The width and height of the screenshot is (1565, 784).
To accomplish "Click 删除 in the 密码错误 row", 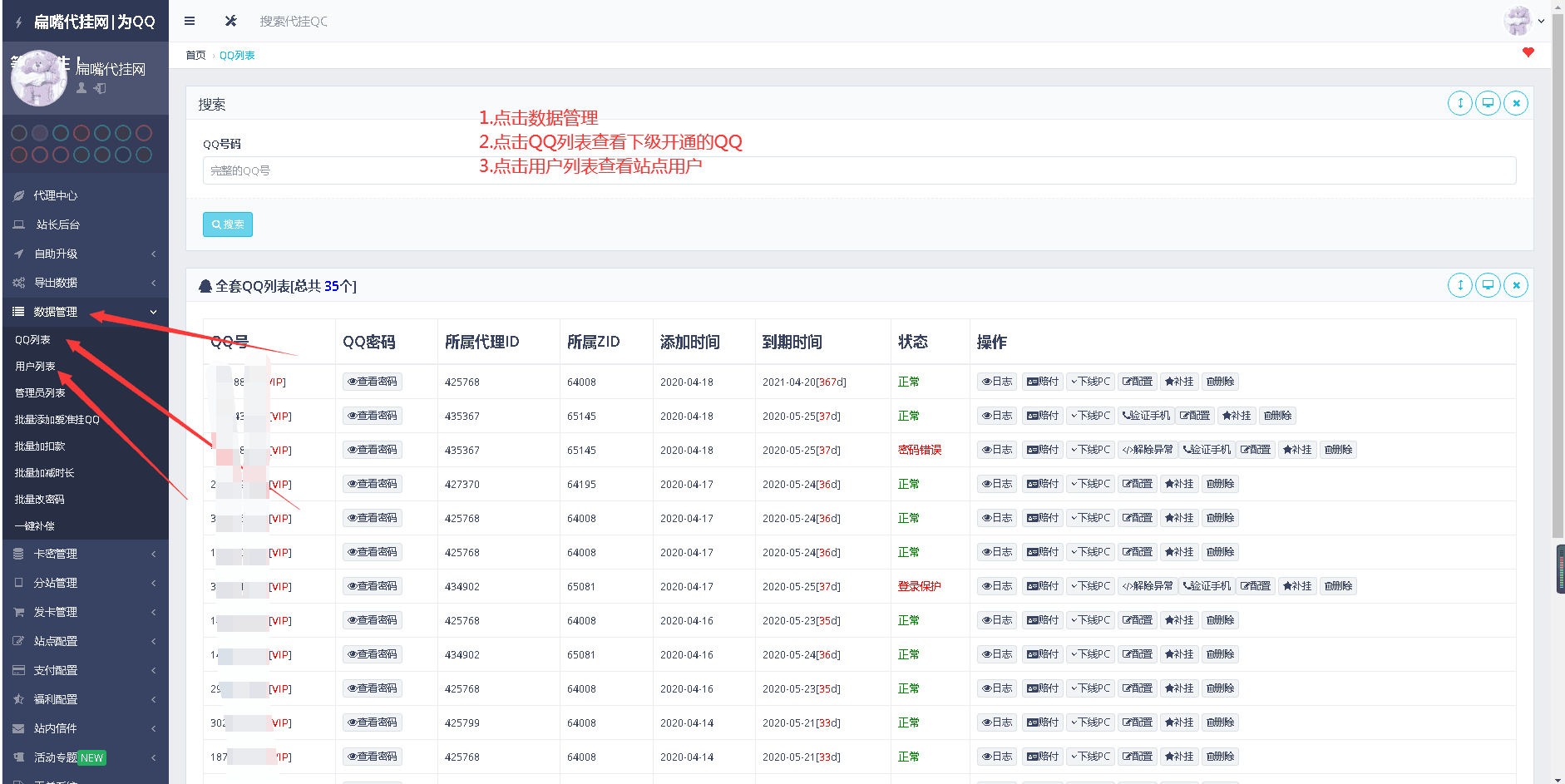I will click(x=1338, y=450).
